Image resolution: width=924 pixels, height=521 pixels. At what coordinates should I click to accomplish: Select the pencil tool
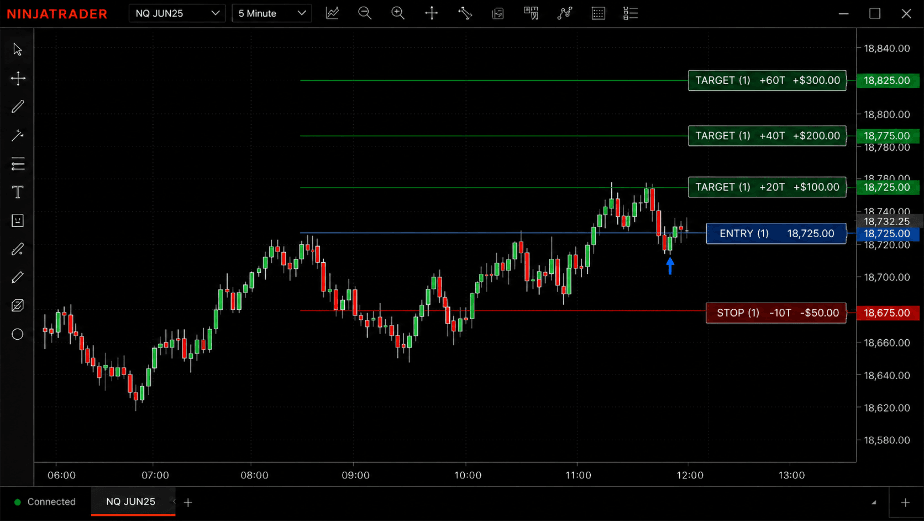tap(18, 277)
